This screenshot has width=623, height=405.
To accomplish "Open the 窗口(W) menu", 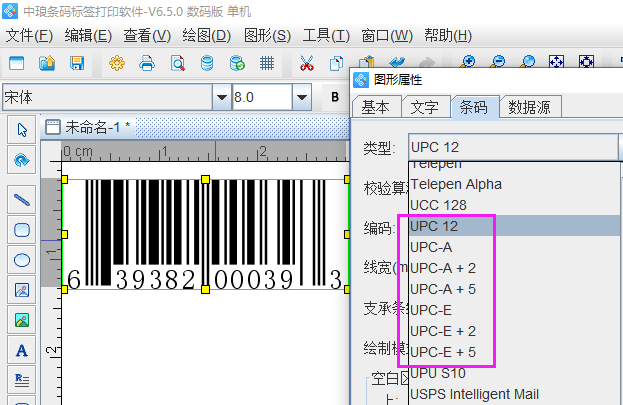I will 387,36.
